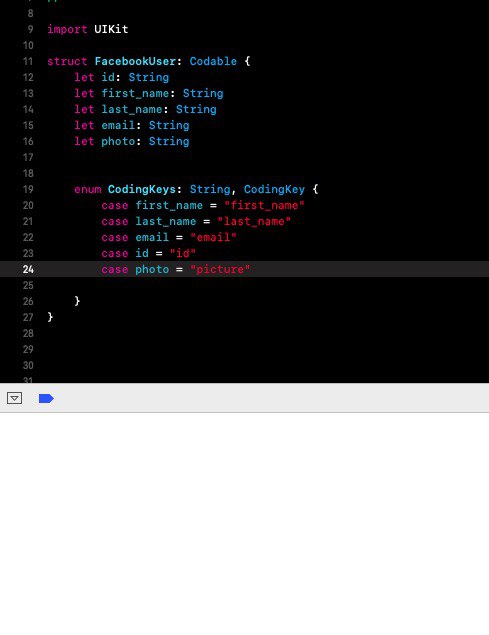This screenshot has width=489, height=635.
Task: Click the FacebookUser struct name
Action: pos(135,61)
